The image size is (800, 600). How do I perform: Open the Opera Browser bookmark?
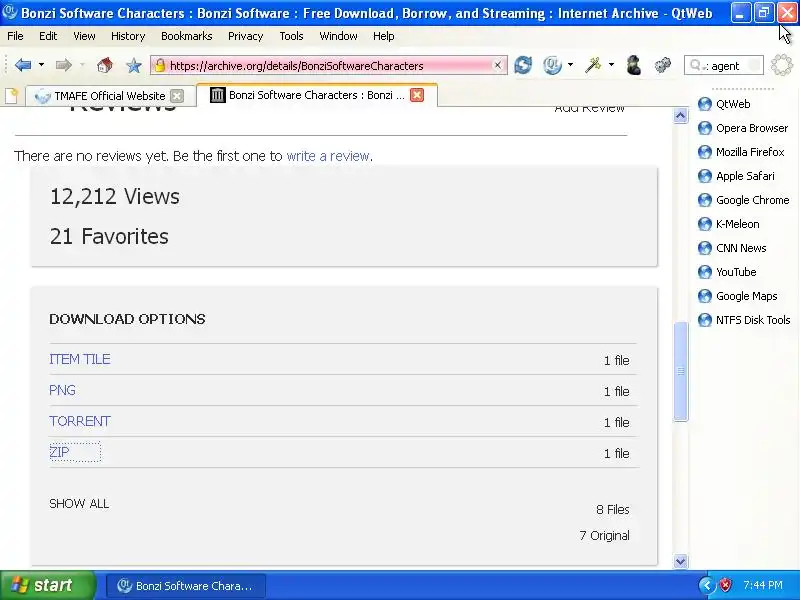tap(743, 128)
